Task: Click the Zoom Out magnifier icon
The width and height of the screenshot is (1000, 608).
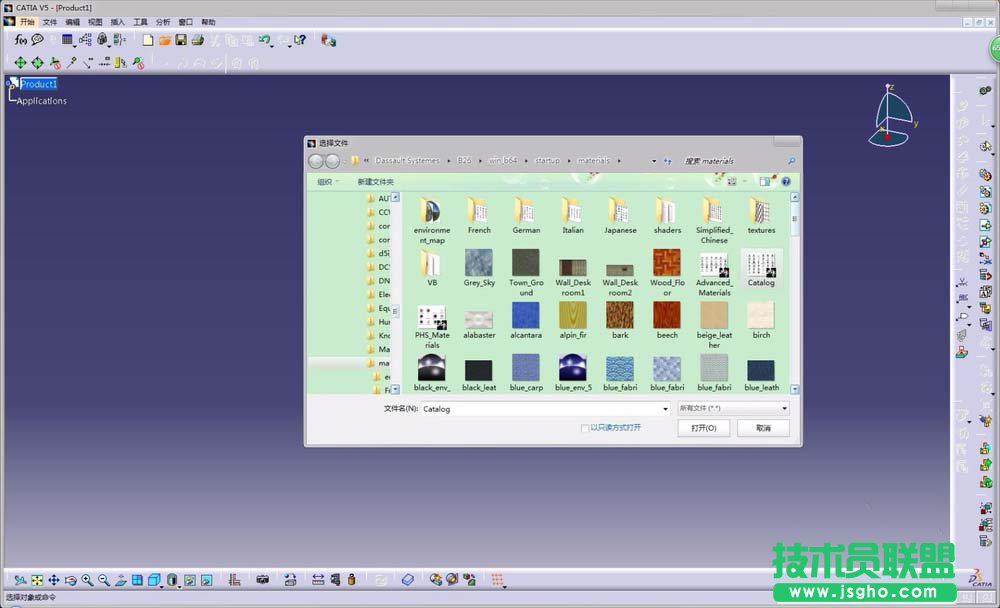Action: 103,580
